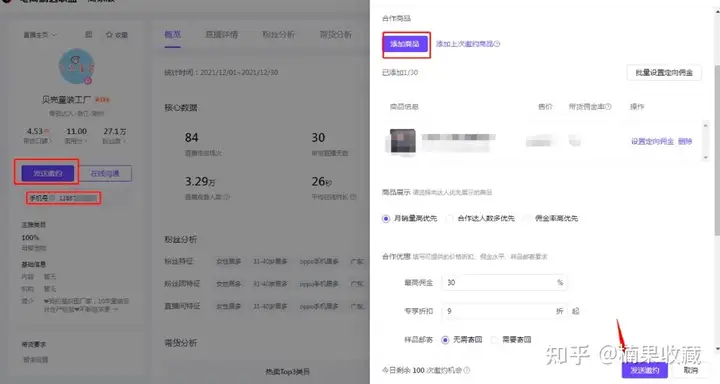Click the purple 添加商品 button
This screenshot has width=720, height=384.
tap(405, 44)
